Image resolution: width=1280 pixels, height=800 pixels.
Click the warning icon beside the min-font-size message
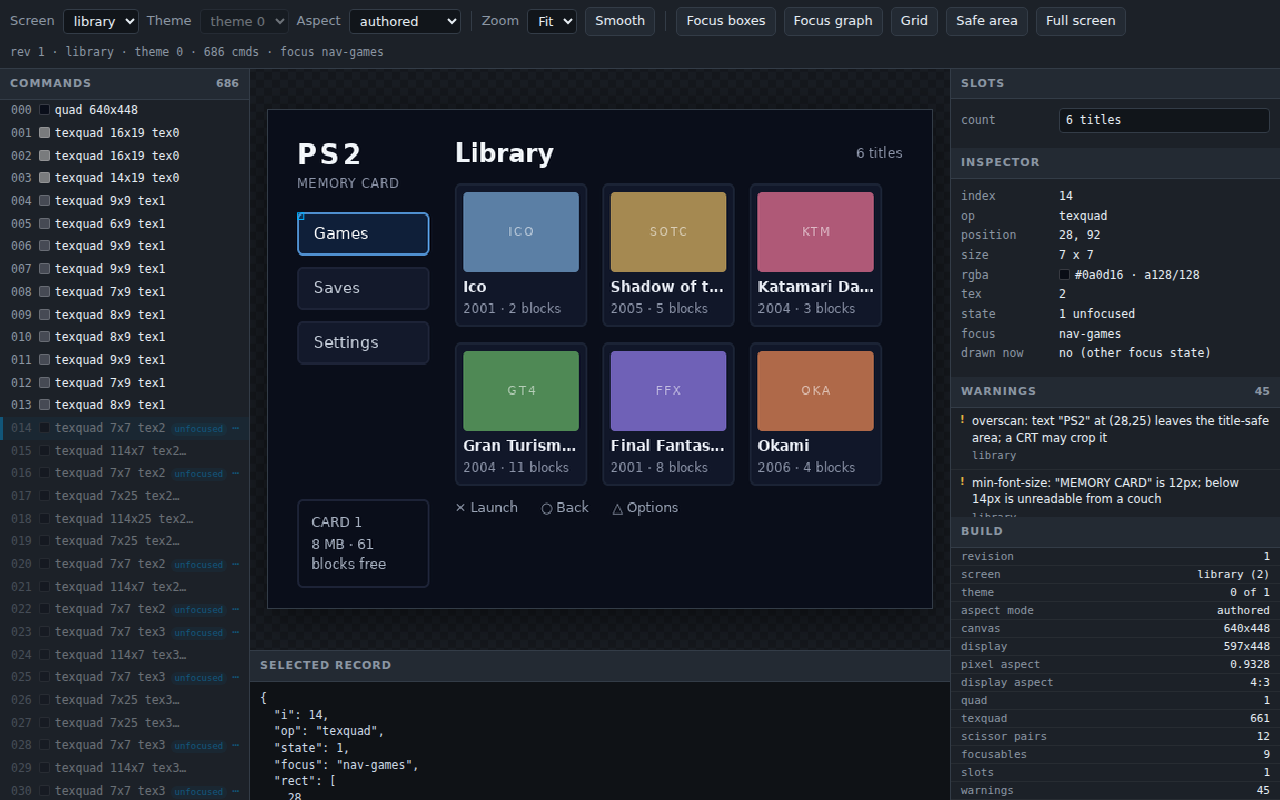[x=963, y=482]
